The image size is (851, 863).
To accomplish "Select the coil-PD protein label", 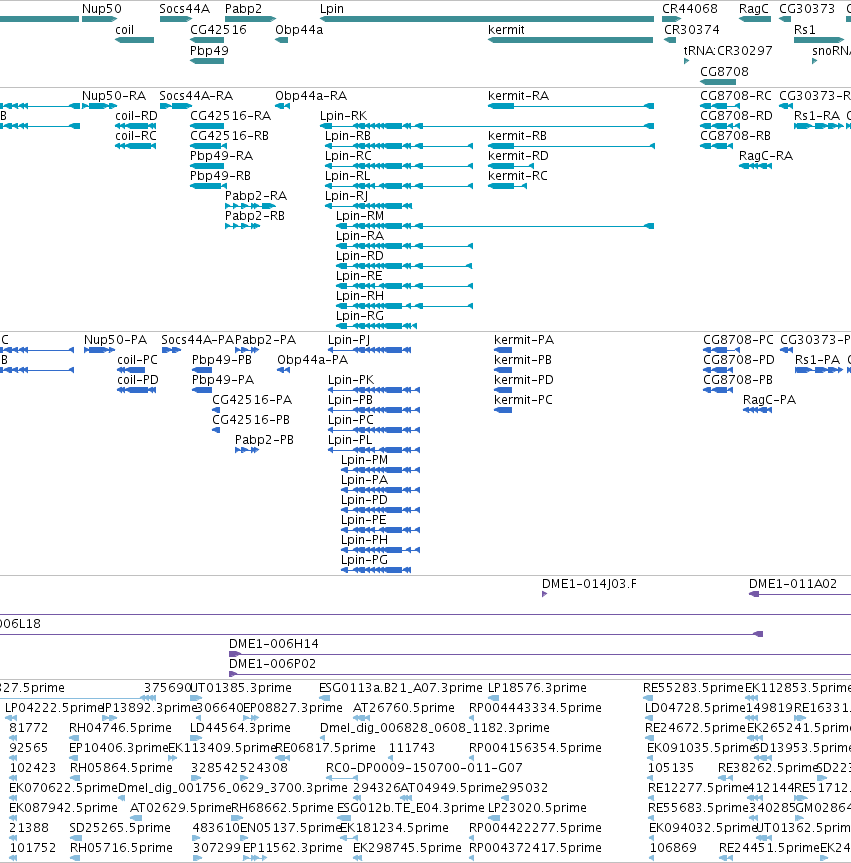I will pos(138,380).
